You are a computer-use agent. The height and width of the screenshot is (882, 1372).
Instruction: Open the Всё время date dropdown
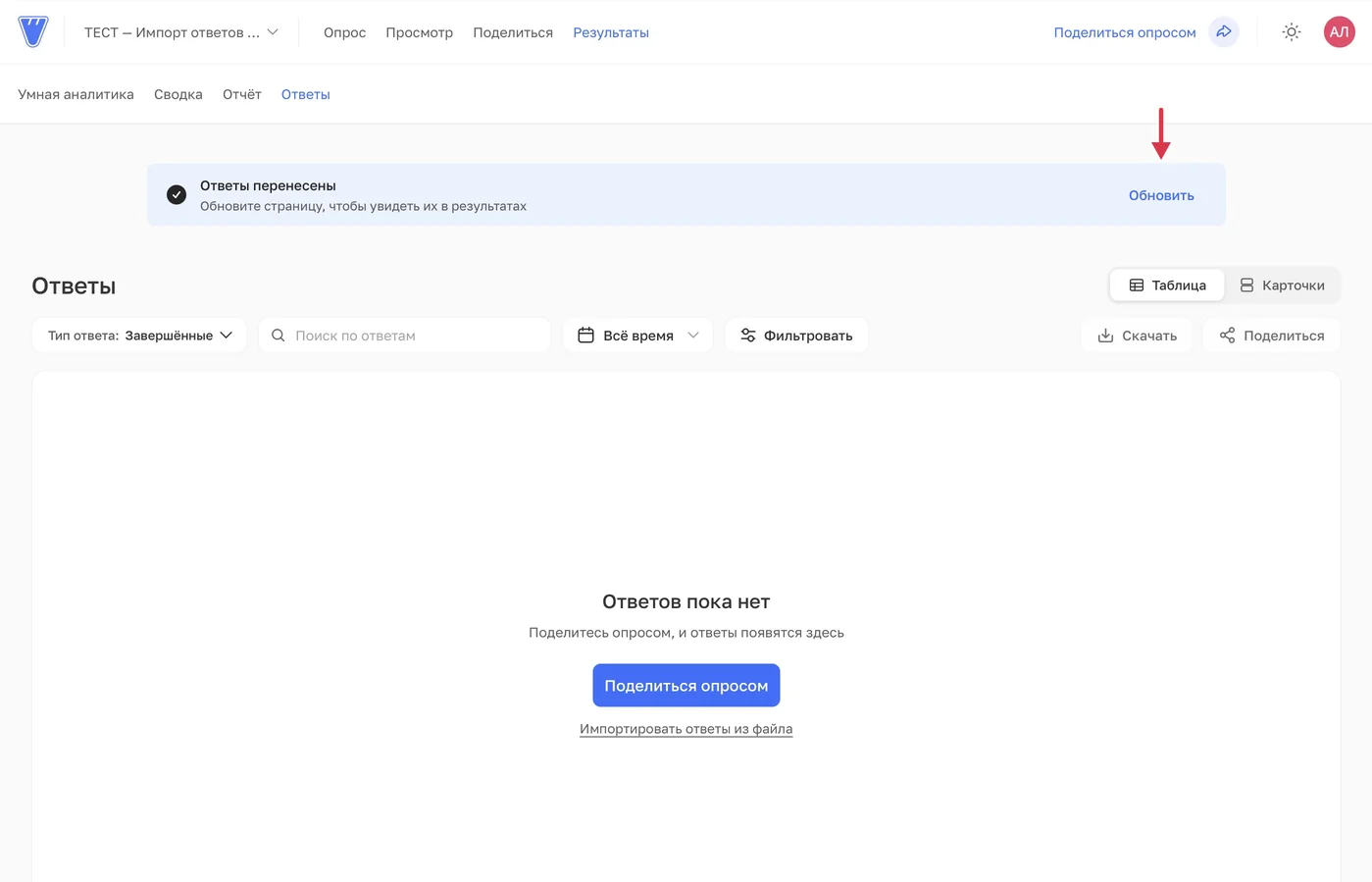(637, 336)
